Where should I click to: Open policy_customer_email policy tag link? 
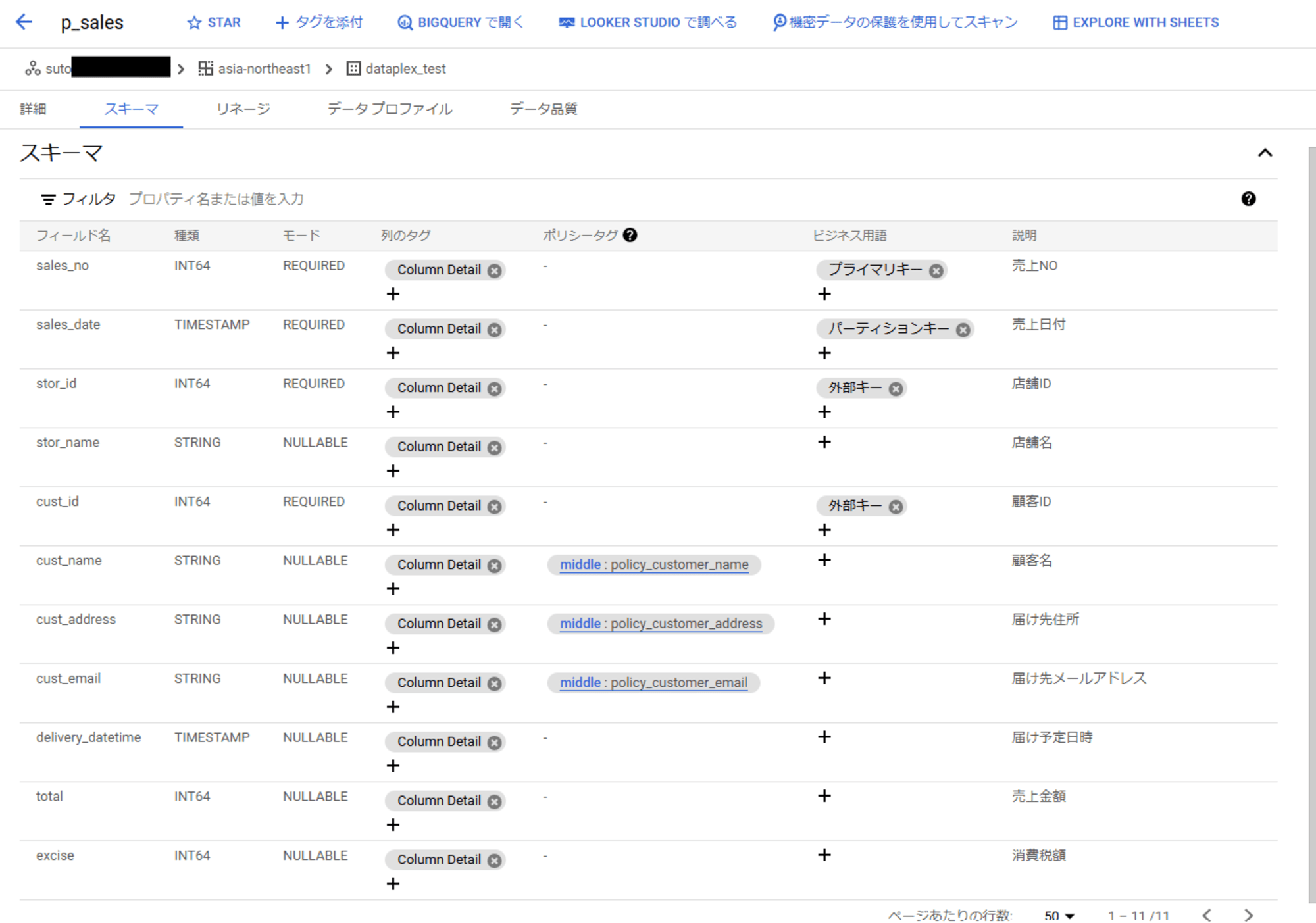pos(653,682)
